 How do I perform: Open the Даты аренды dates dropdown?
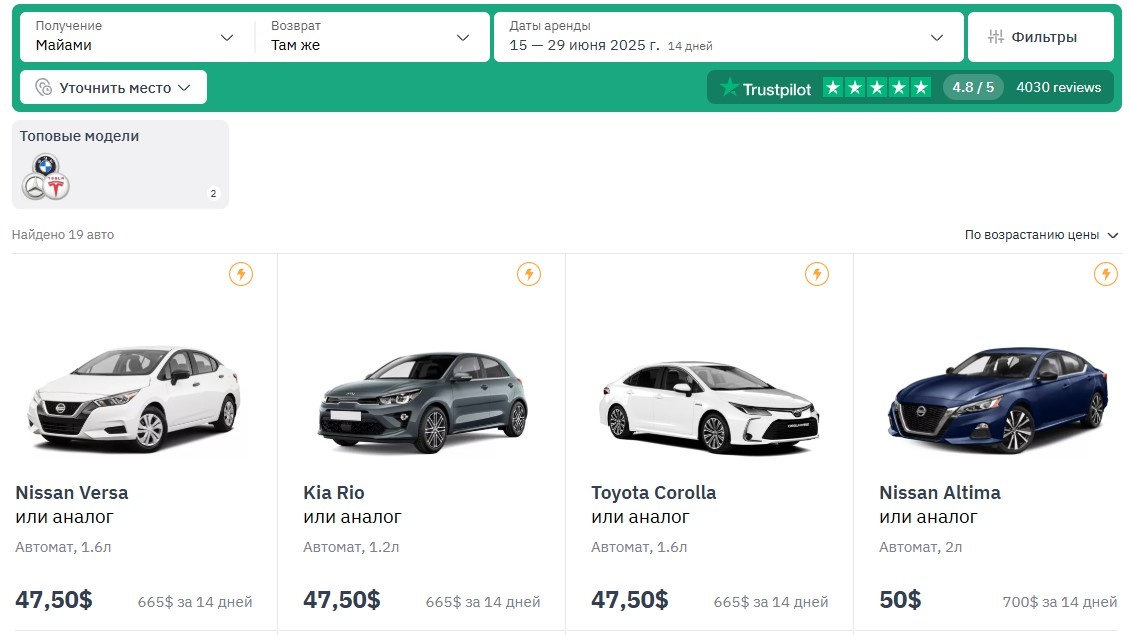point(725,36)
